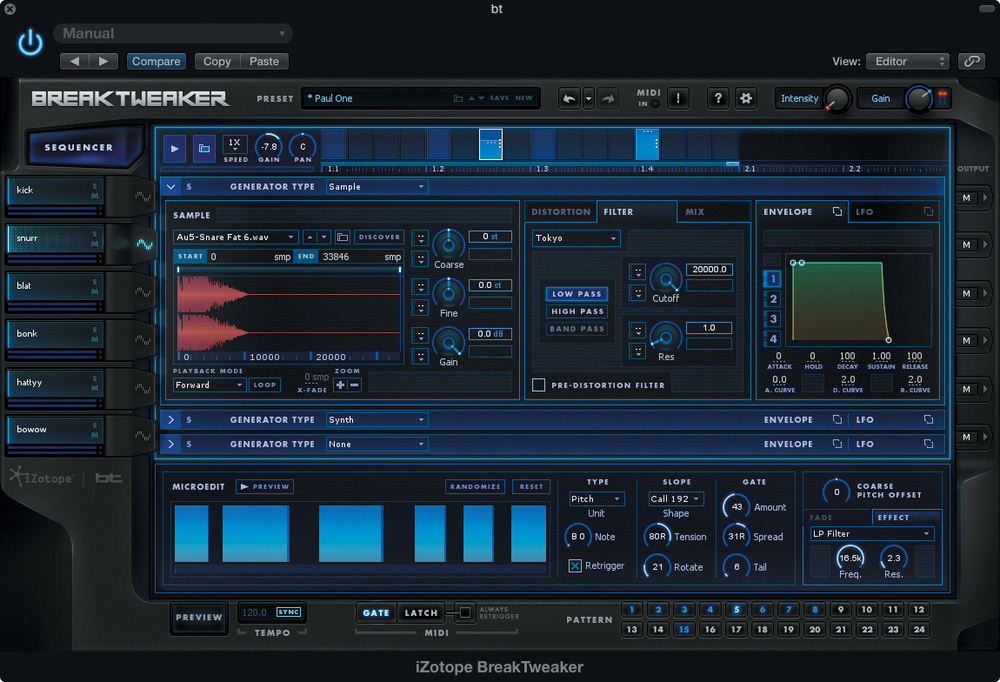This screenshot has height=682, width=1000.
Task: Click the undo arrow icon
Action: (570, 99)
